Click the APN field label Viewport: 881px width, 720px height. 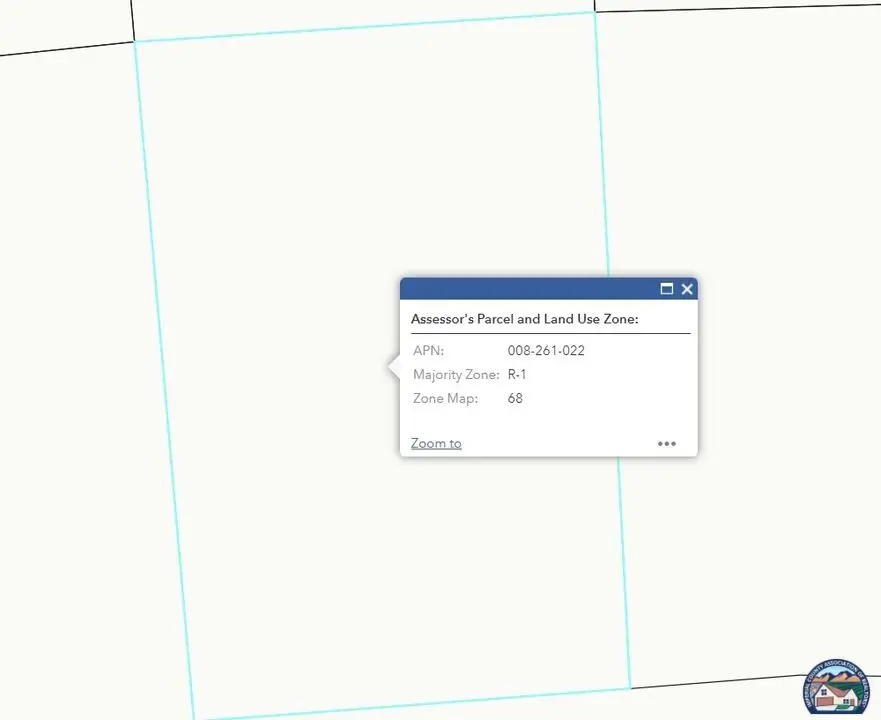pos(428,351)
